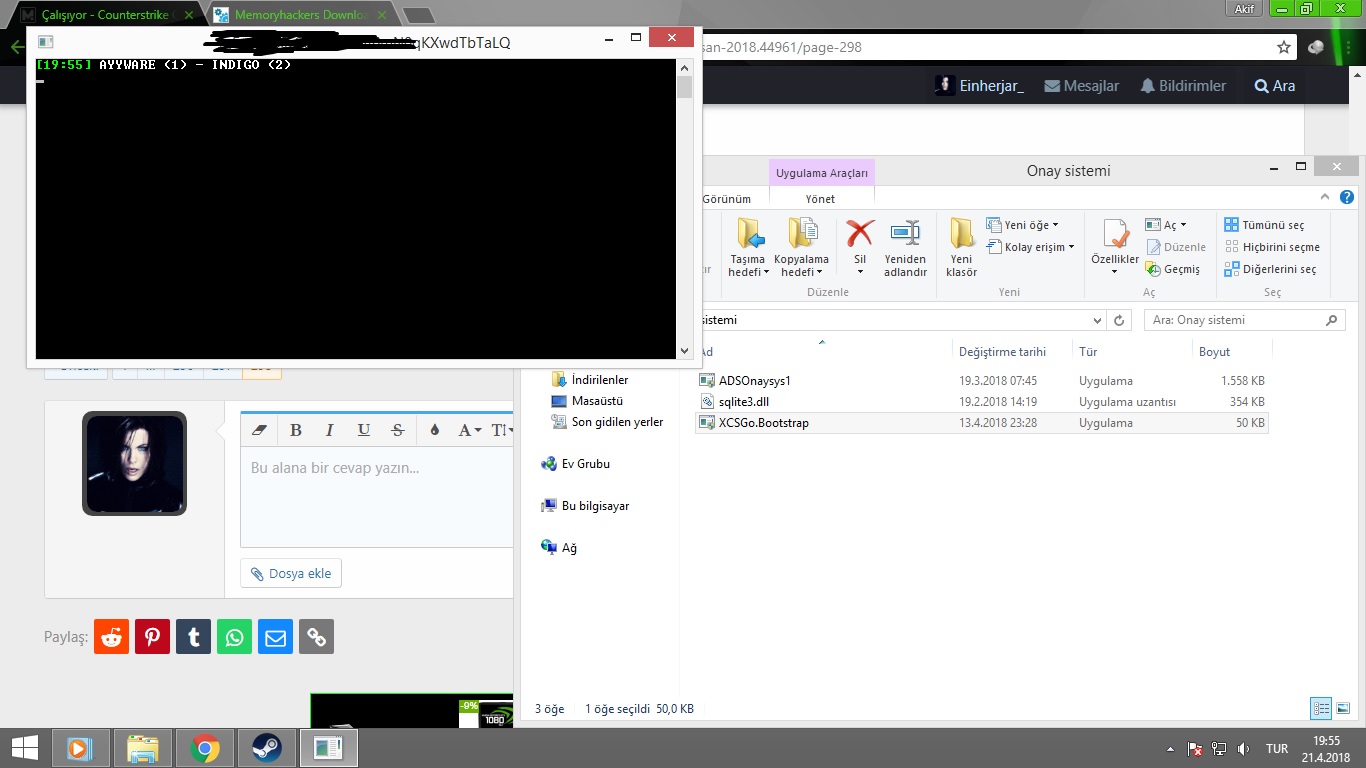
Task: Expand the address bar history dropdown
Action: 1098,321
